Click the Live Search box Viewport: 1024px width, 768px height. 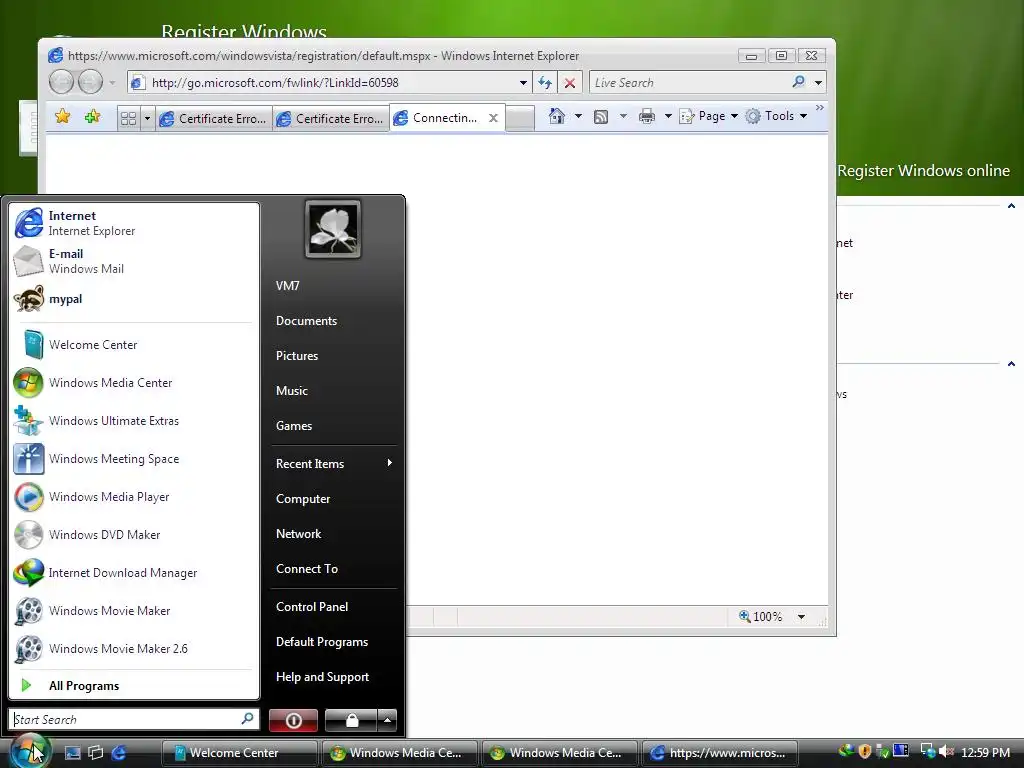[x=689, y=83]
